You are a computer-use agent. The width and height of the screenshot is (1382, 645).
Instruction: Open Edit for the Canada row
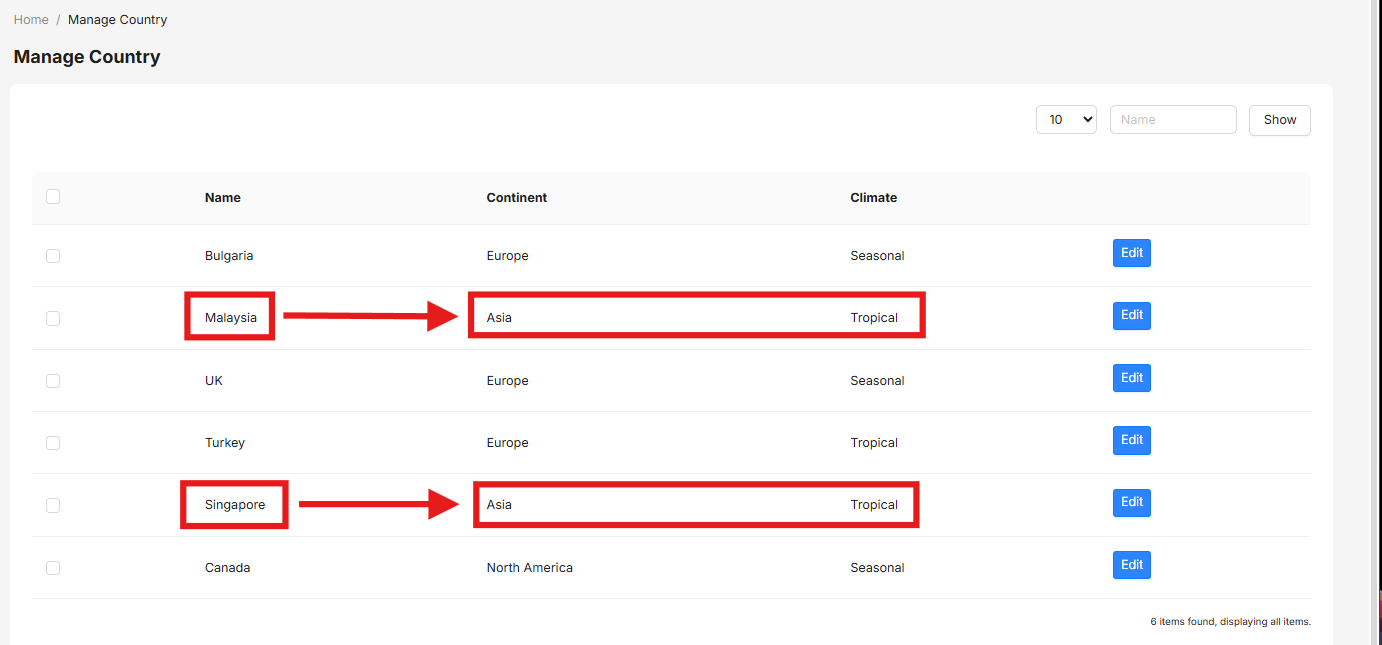tap(1132, 565)
